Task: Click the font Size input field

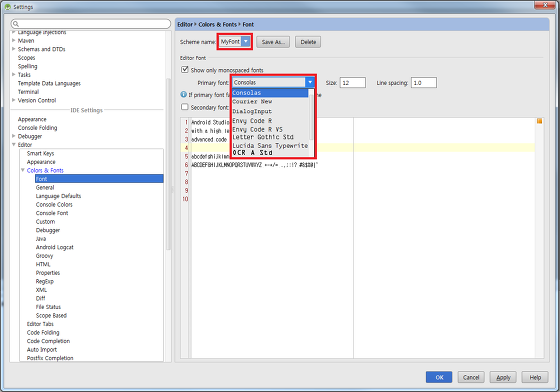Action: coord(352,82)
